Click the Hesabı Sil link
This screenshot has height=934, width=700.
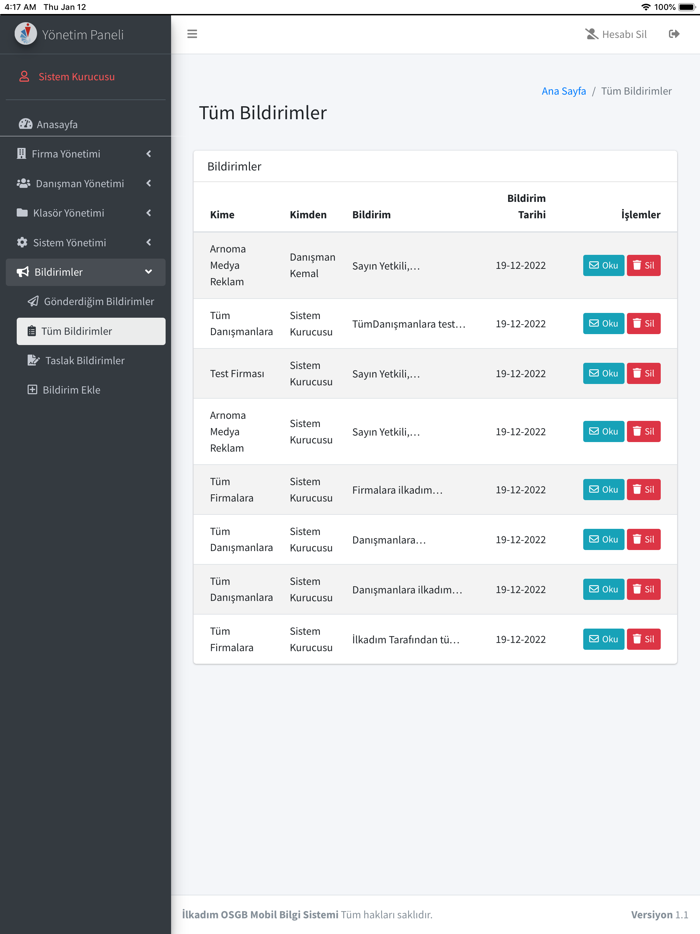click(616, 34)
